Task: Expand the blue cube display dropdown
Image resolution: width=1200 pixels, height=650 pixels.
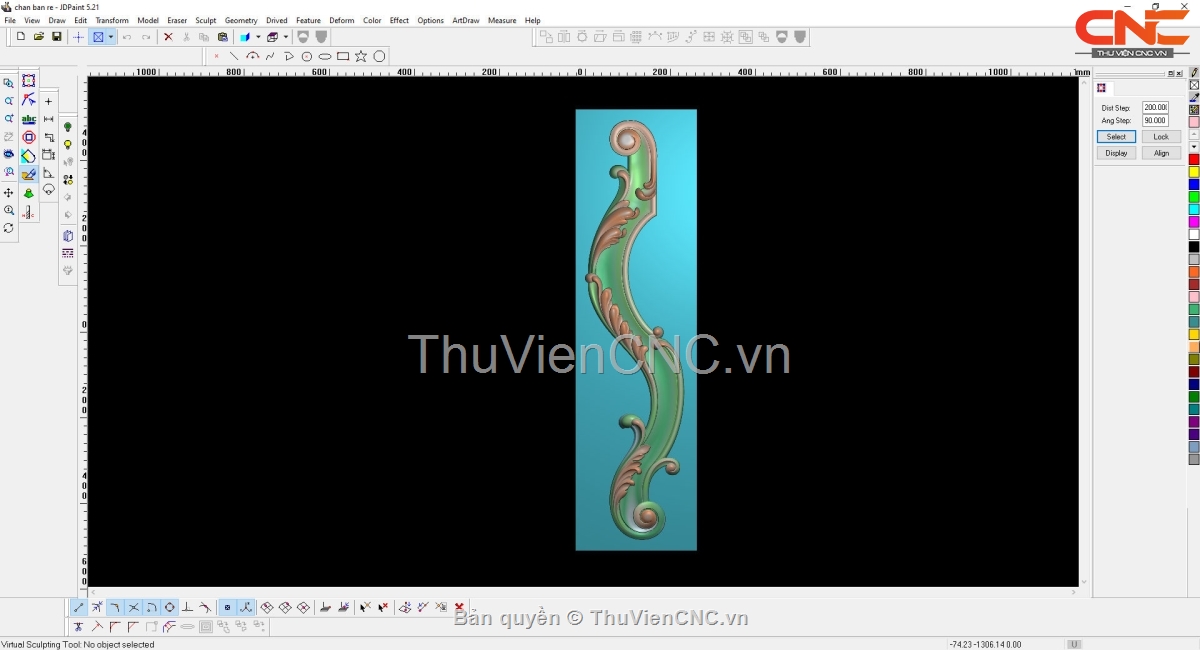Action: point(258,37)
